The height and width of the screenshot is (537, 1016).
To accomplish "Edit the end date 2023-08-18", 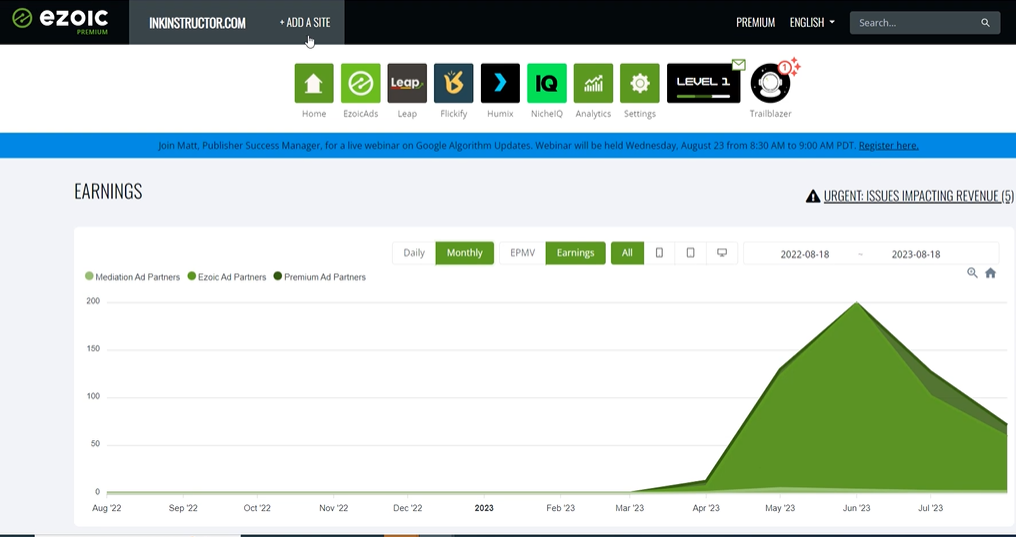I will coord(916,254).
